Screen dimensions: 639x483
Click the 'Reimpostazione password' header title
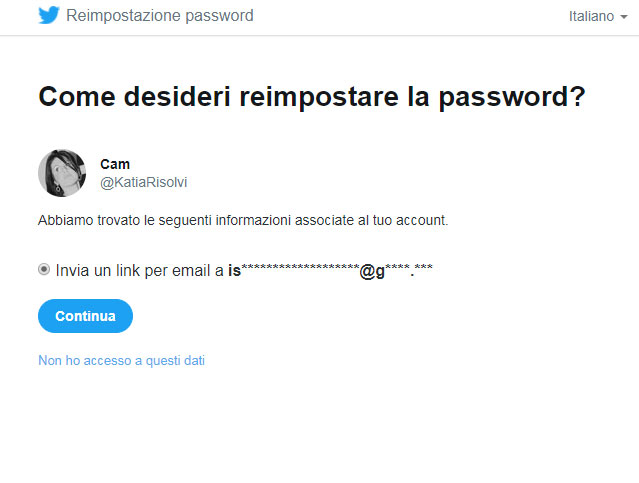point(160,16)
